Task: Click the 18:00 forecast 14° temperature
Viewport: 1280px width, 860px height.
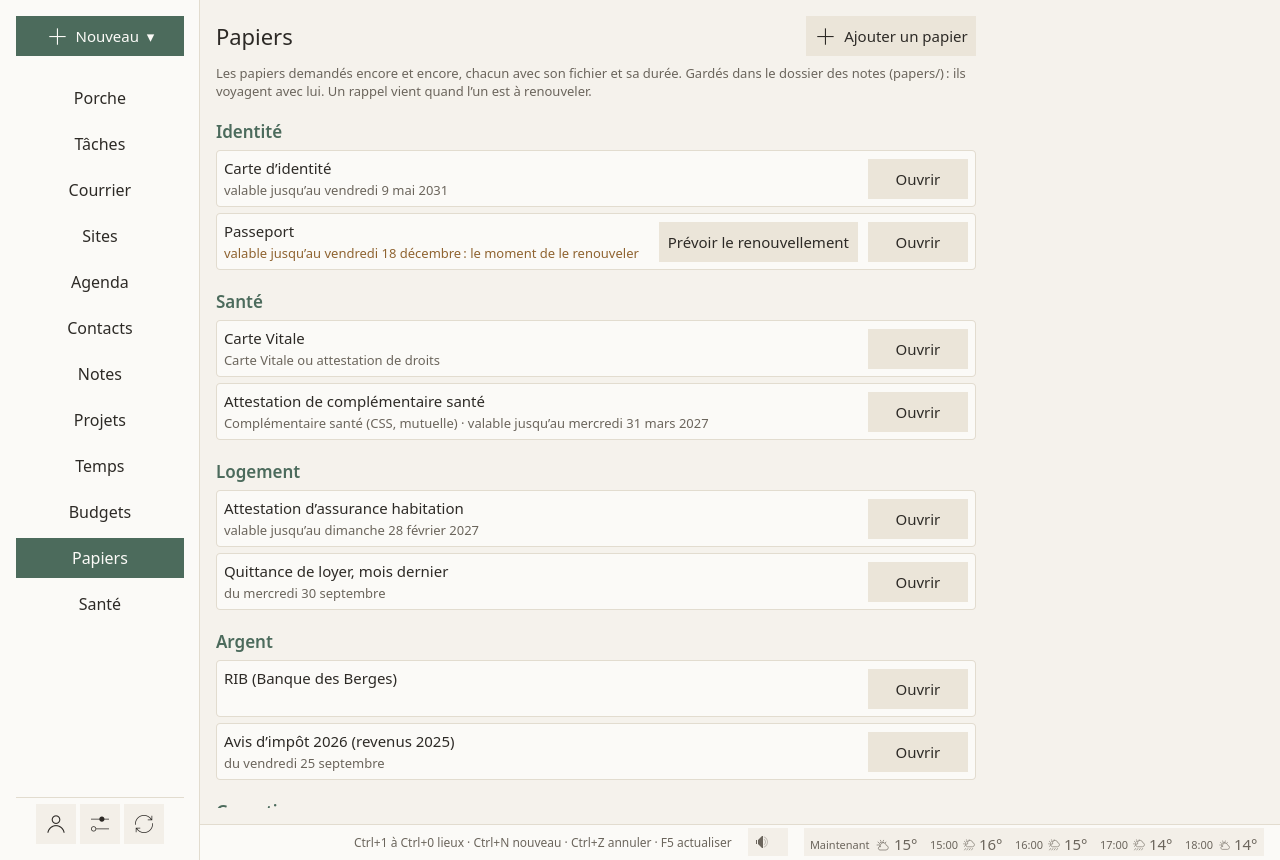Action: coord(1246,845)
